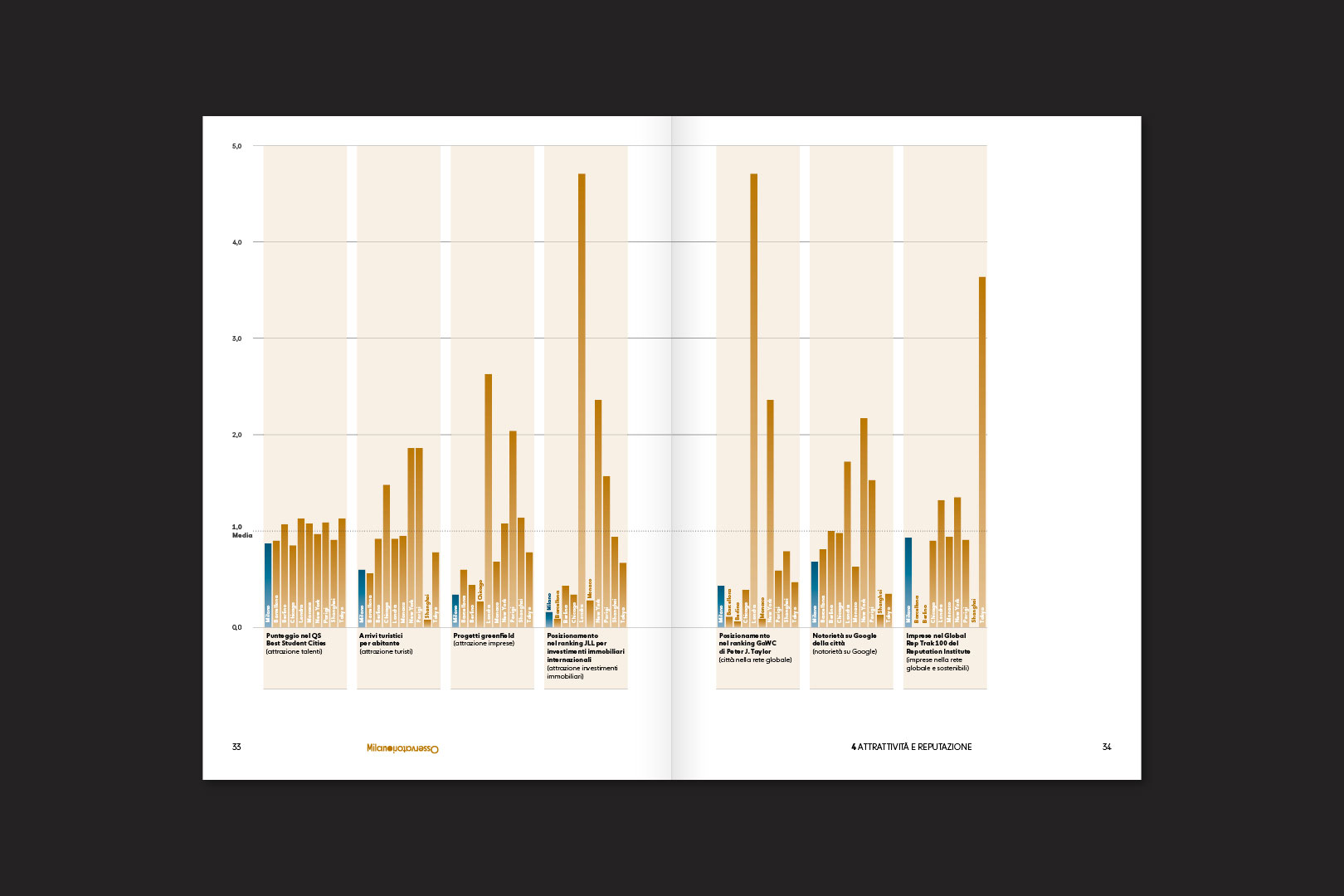Click blue Milano bar in Global Rep Trak chart
The width and height of the screenshot is (1344, 896).
pos(908,581)
